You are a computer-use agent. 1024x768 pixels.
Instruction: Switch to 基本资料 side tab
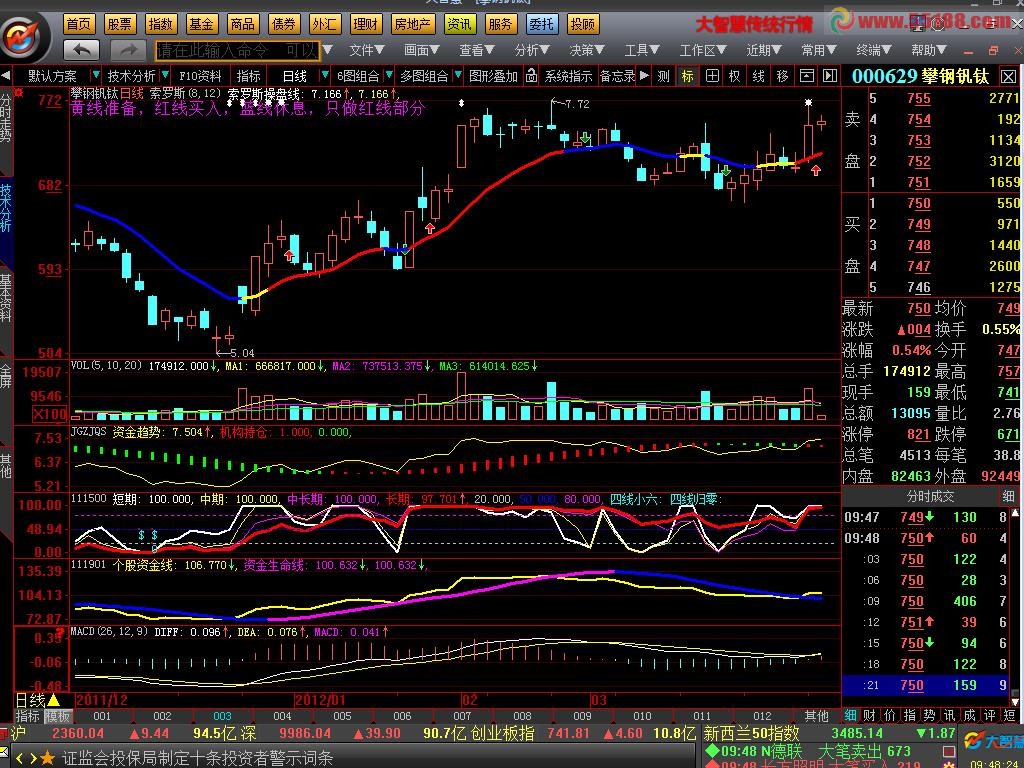(x=6, y=298)
